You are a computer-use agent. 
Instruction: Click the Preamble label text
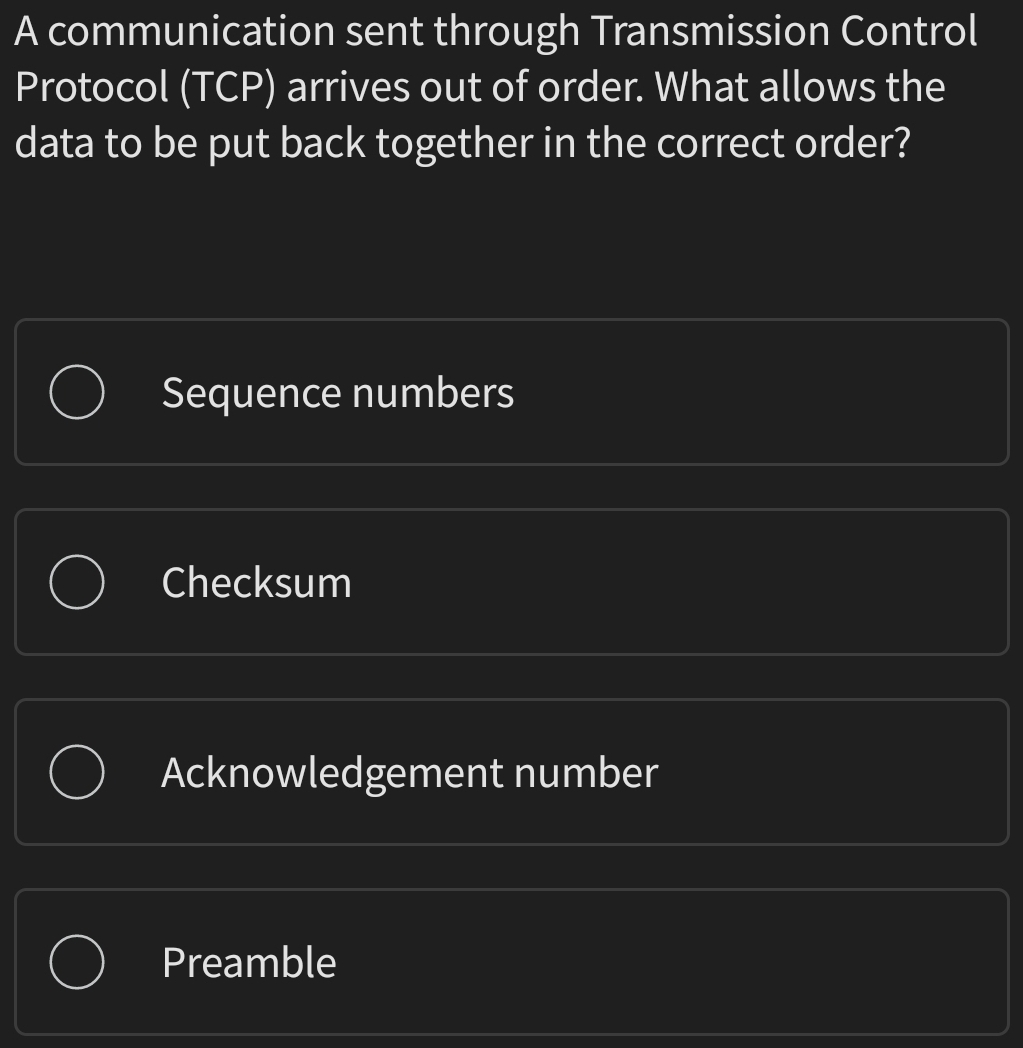click(248, 962)
